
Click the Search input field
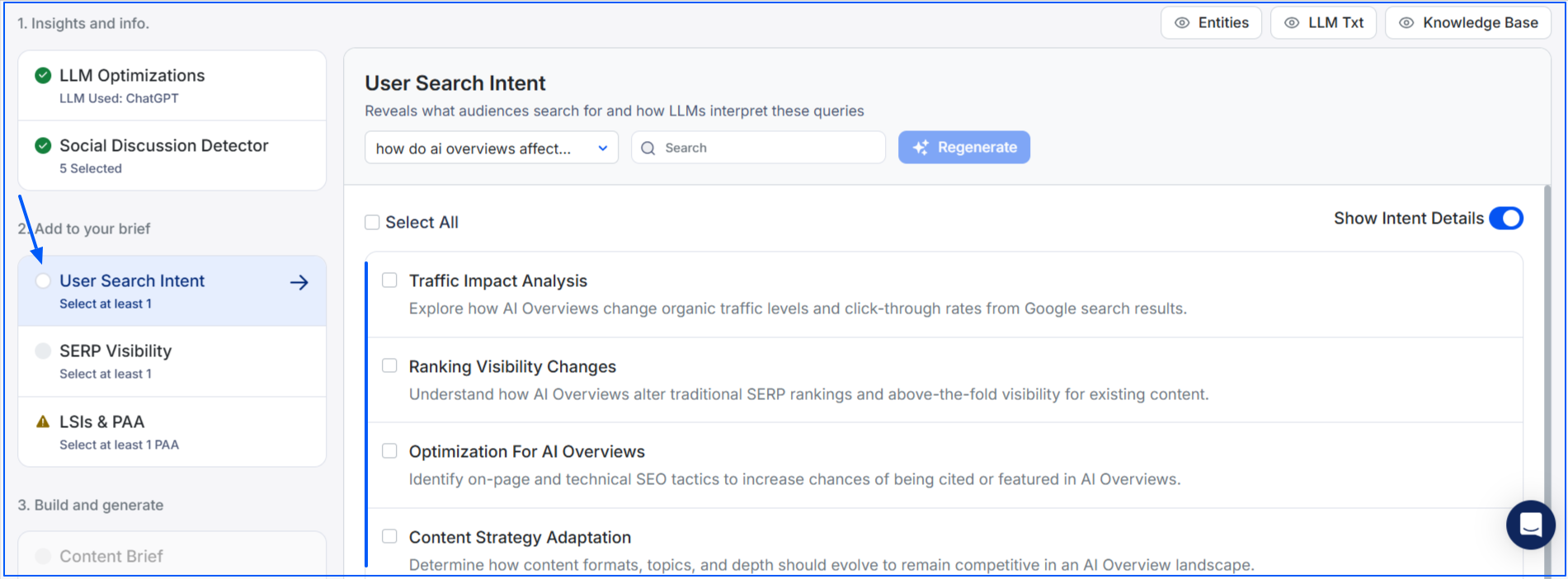[759, 148]
